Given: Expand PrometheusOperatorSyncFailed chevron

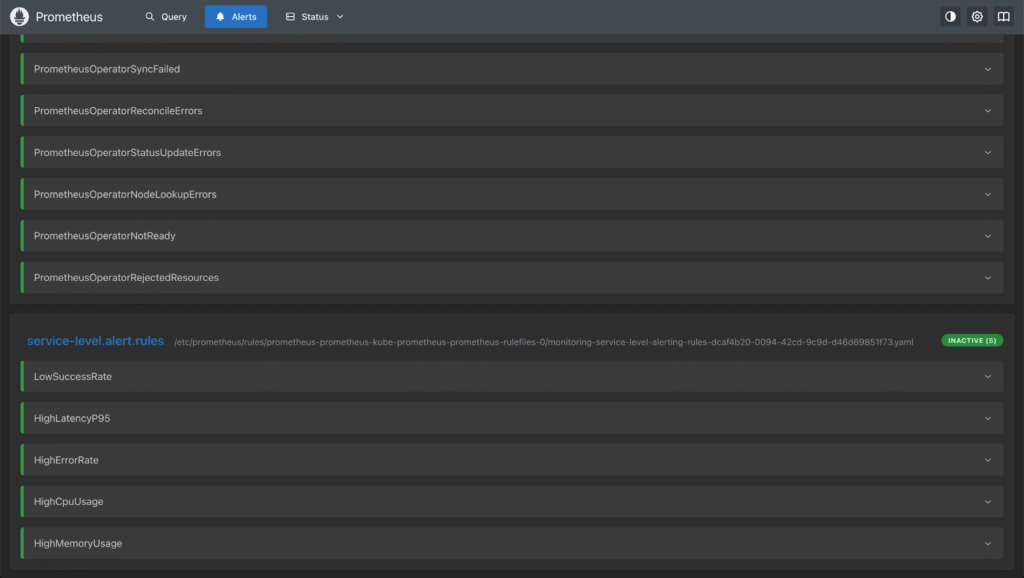Looking at the screenshot, I should click(x=987, y=69).
